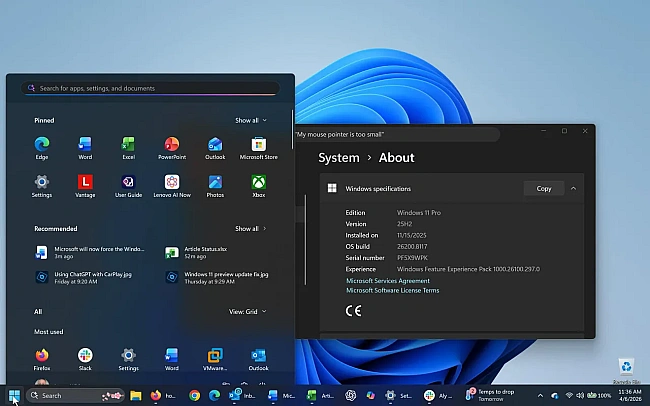Click the Copy button in Windows specifications
This screenshot has height=406, width=650.
[543, 188]
